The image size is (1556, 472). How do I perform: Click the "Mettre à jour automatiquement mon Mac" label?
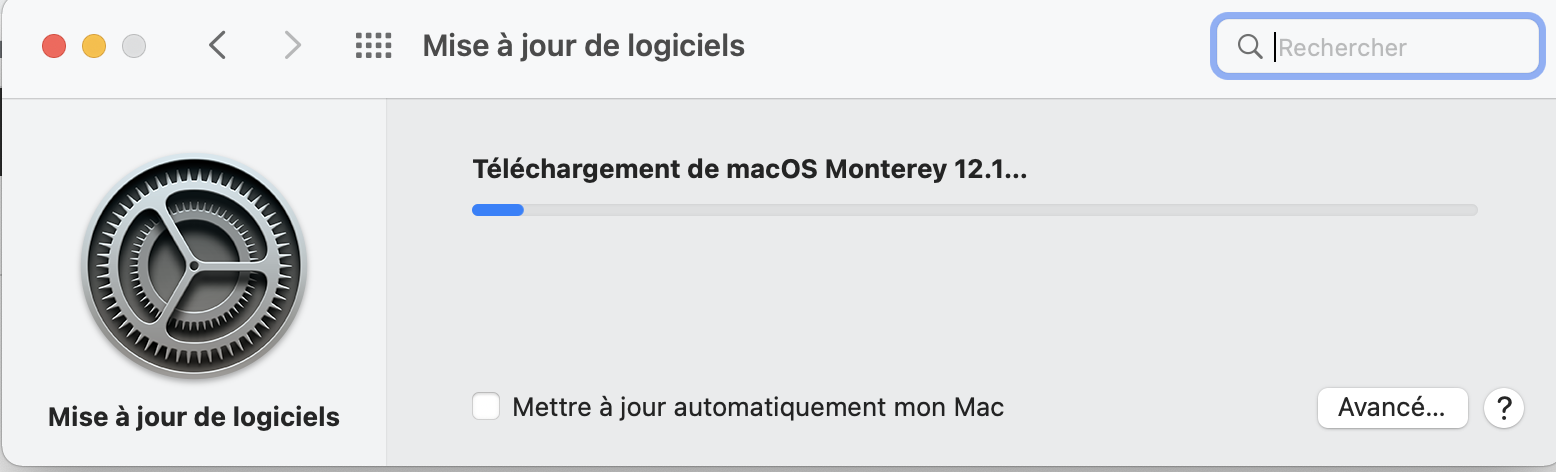757,408
